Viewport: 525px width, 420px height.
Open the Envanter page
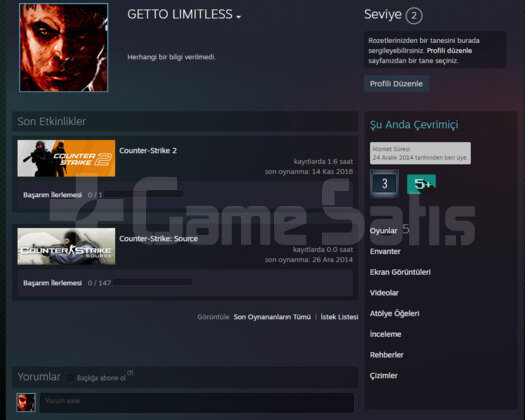385,252
